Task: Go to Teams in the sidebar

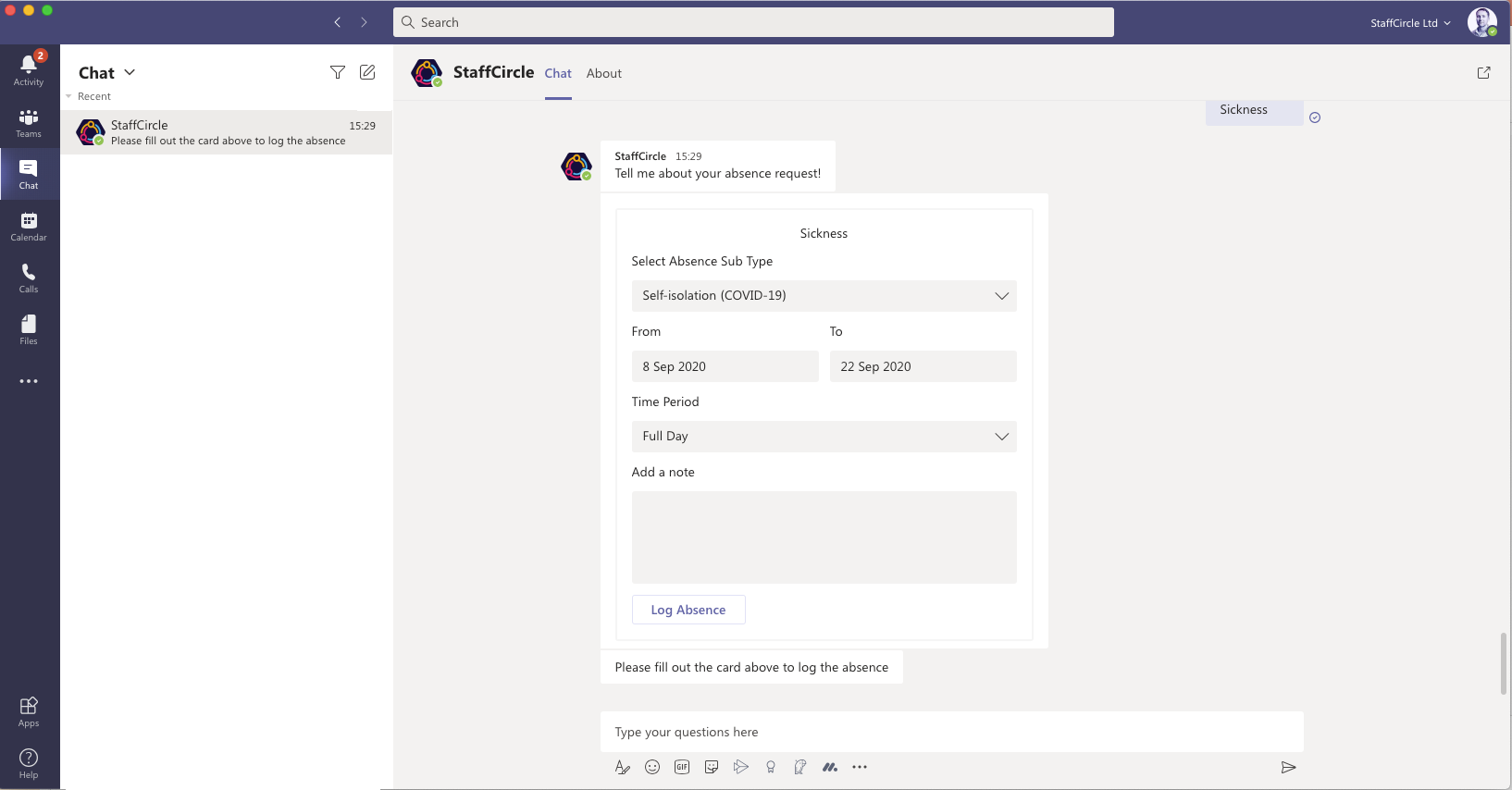Action: pos(29,123)
